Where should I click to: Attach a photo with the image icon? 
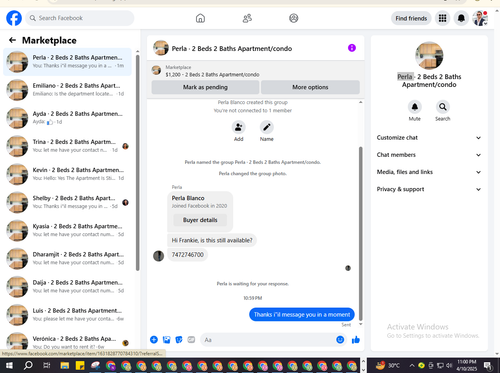[x=166, y=340]
